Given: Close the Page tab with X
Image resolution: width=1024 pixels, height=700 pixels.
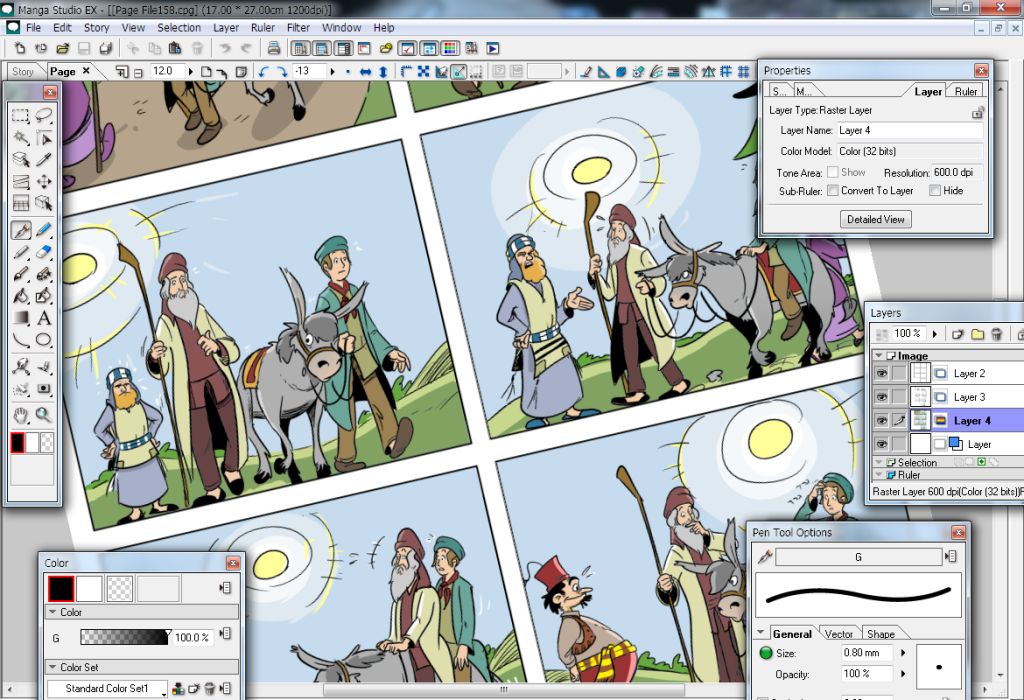Looking at the screenshot, I should (86, 71).
